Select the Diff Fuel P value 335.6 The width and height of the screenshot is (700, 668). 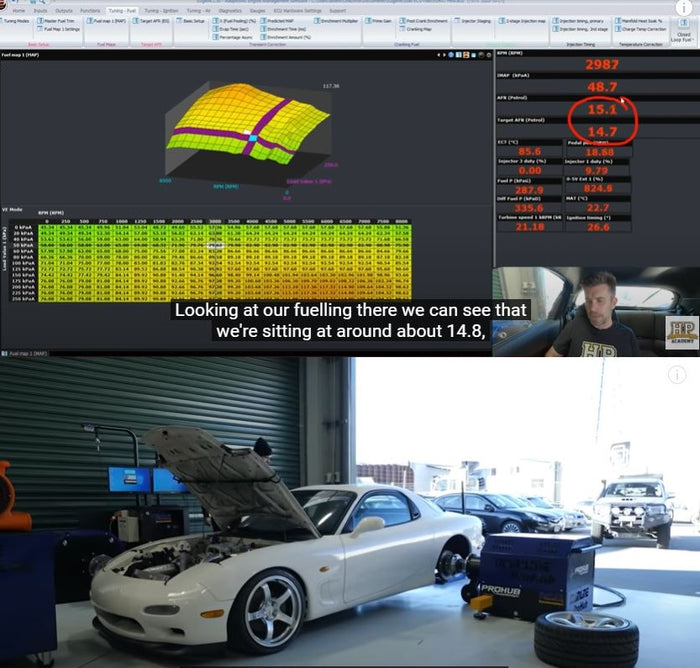click(529, 209)
